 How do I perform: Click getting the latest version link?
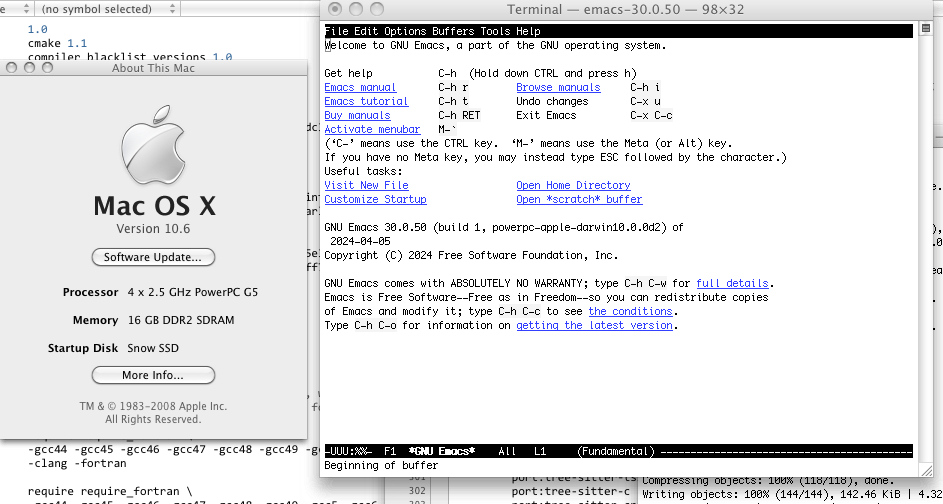(x=594, y=325)
